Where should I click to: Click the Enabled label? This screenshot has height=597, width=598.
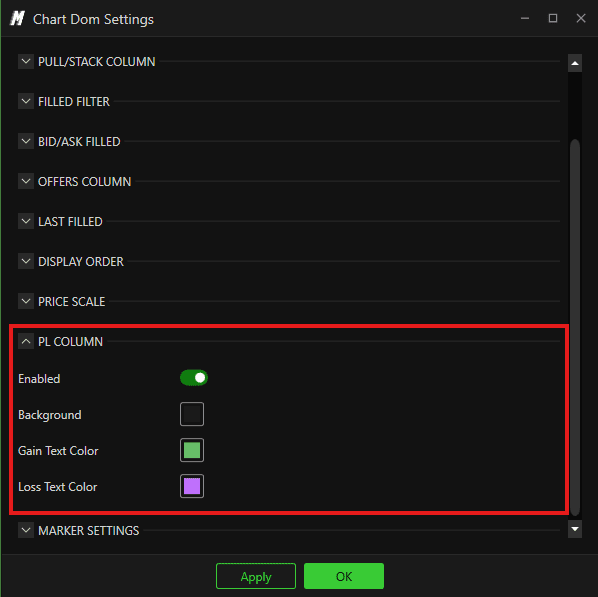tap(39, 379)
